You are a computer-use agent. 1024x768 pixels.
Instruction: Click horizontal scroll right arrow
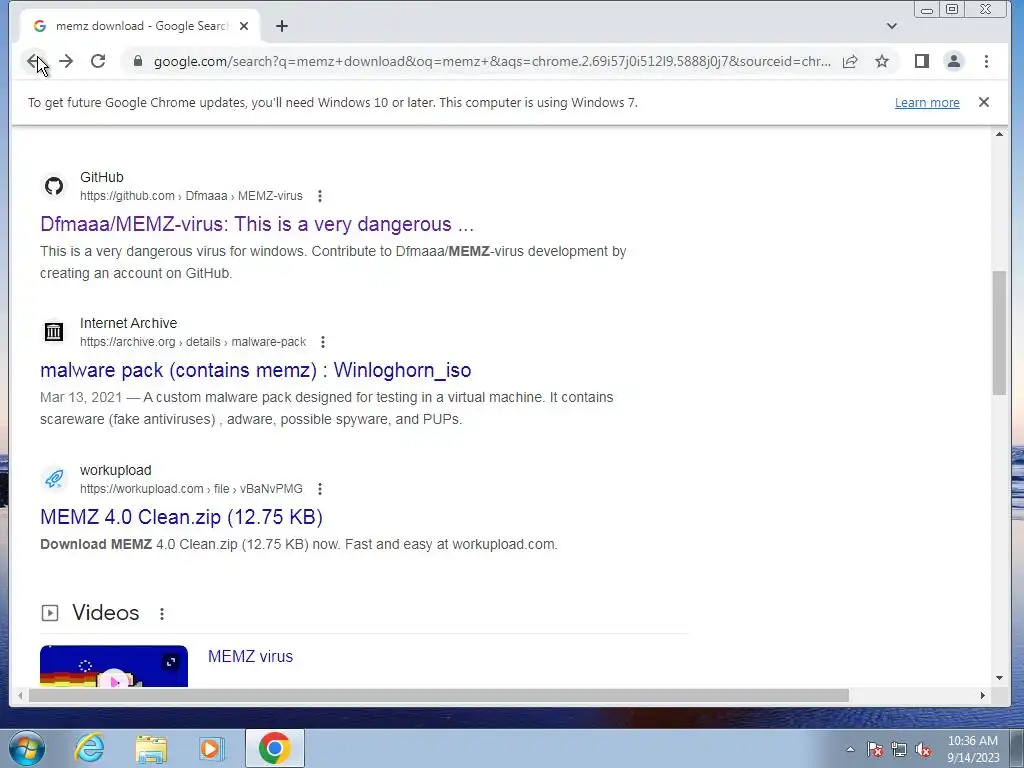[982, 696]
